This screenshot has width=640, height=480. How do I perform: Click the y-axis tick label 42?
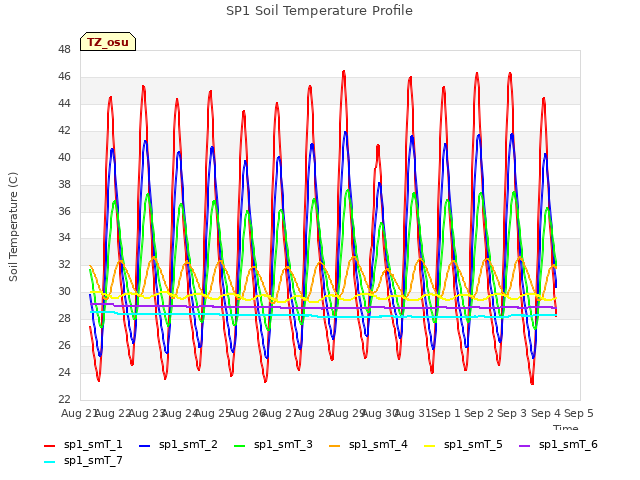pos(64,130)
